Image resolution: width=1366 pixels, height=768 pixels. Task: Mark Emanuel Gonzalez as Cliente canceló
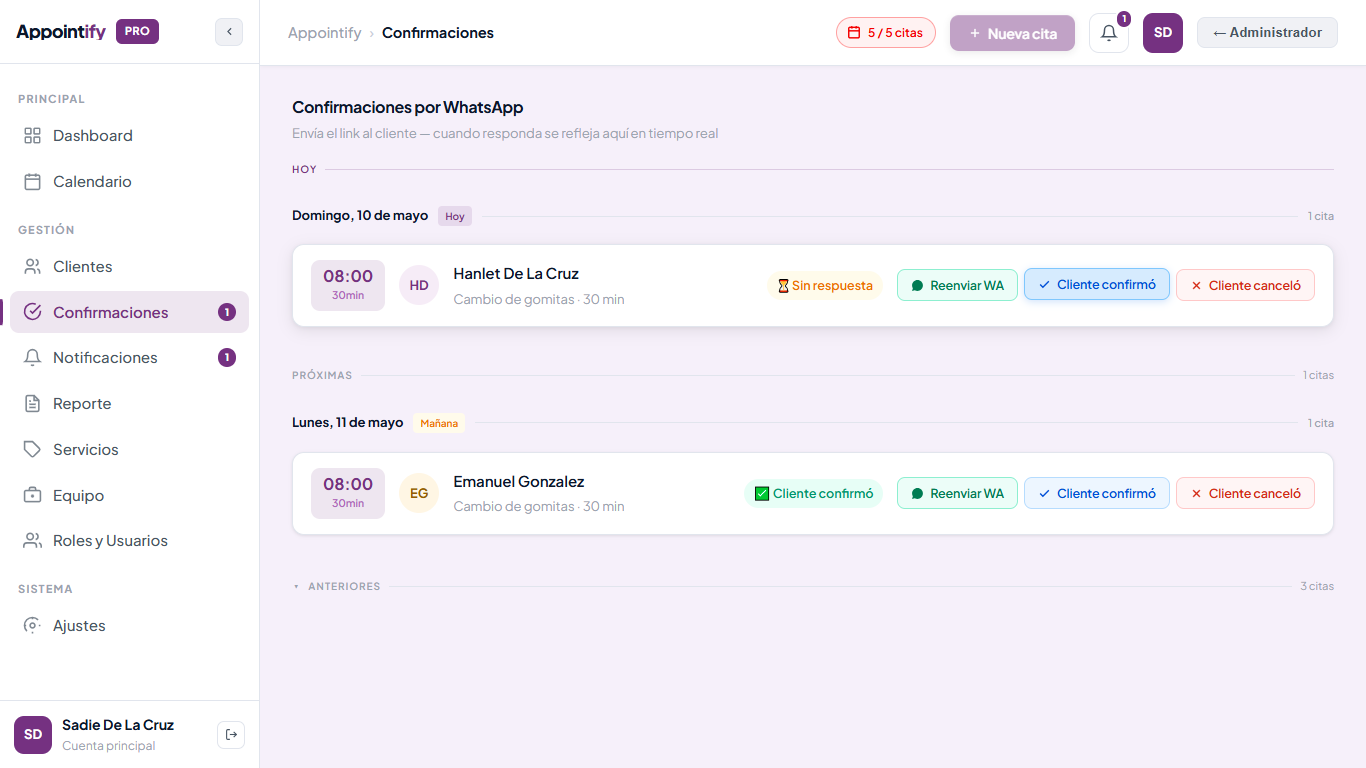point(1245,493)
